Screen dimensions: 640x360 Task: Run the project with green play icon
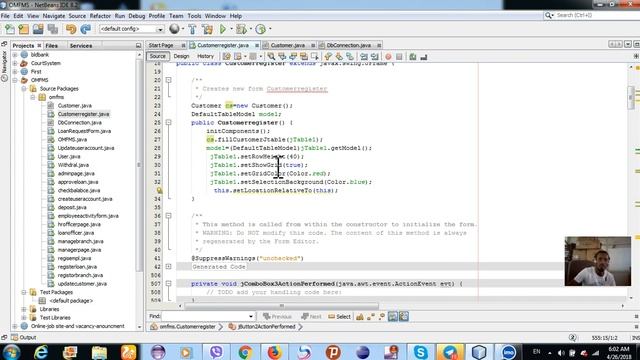(x=223, y=29)
